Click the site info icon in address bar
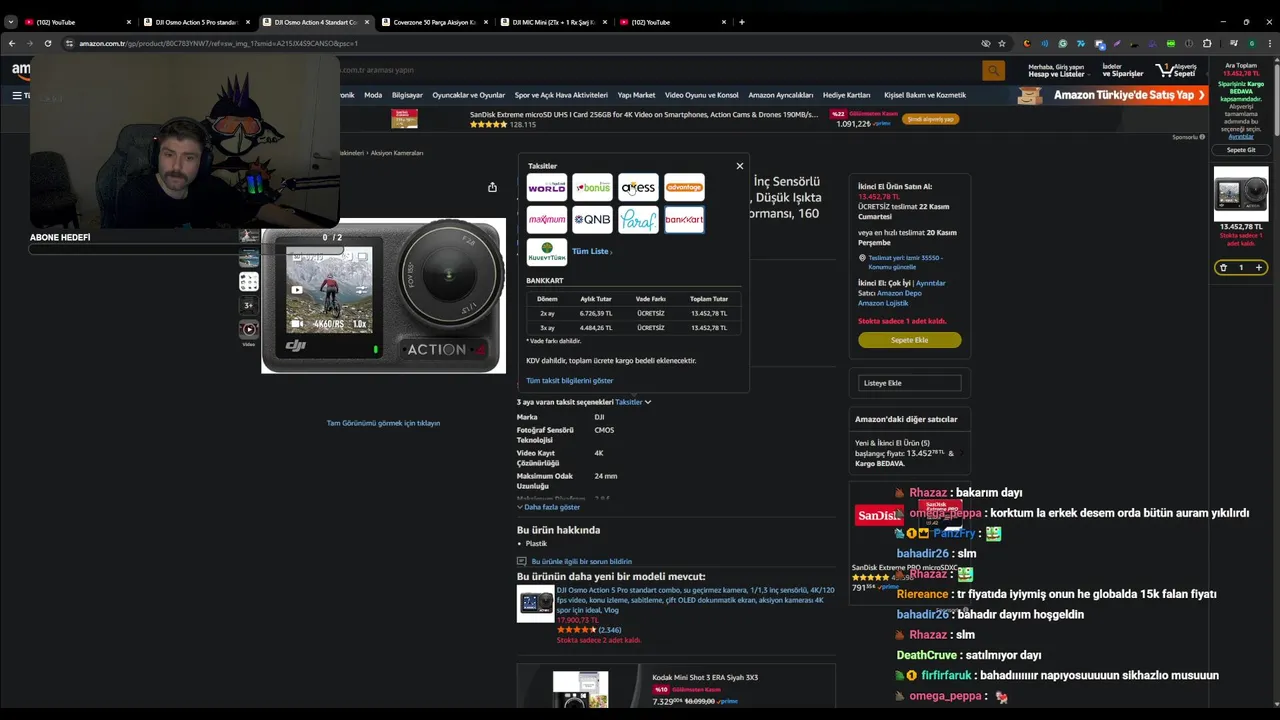The height and width of the screenshot is (720, 1280). pos(69,43)
